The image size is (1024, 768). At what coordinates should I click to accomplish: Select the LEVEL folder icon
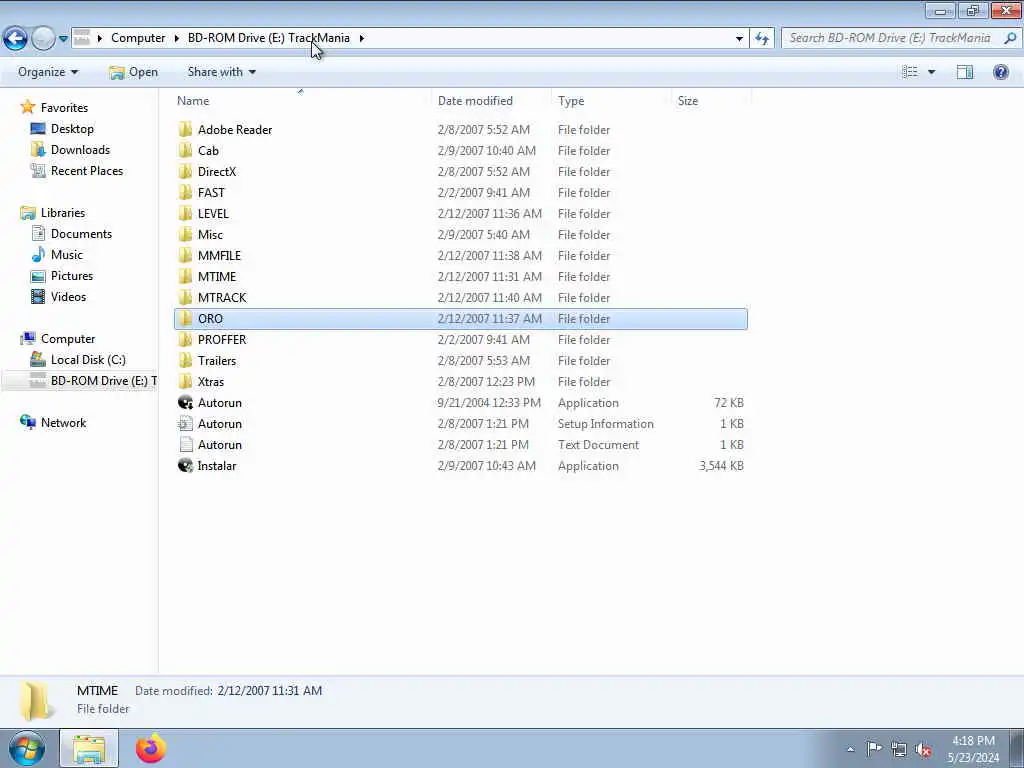185,213
